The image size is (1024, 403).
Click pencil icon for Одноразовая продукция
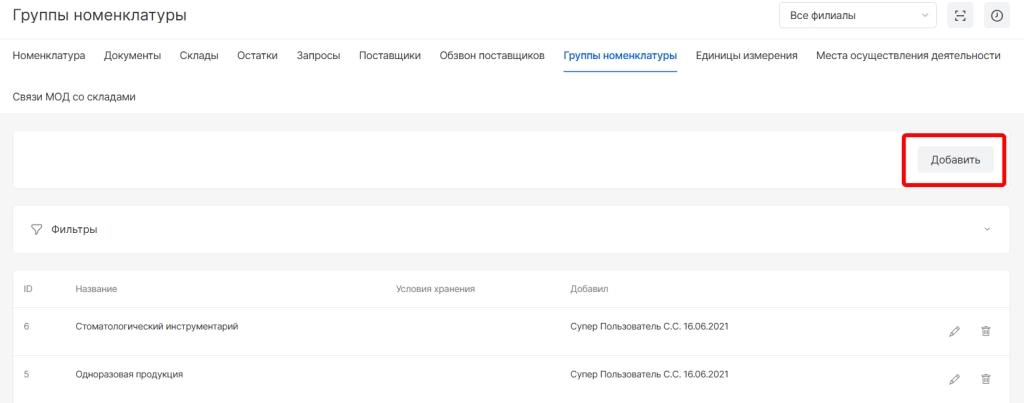[x=954, y=379]
